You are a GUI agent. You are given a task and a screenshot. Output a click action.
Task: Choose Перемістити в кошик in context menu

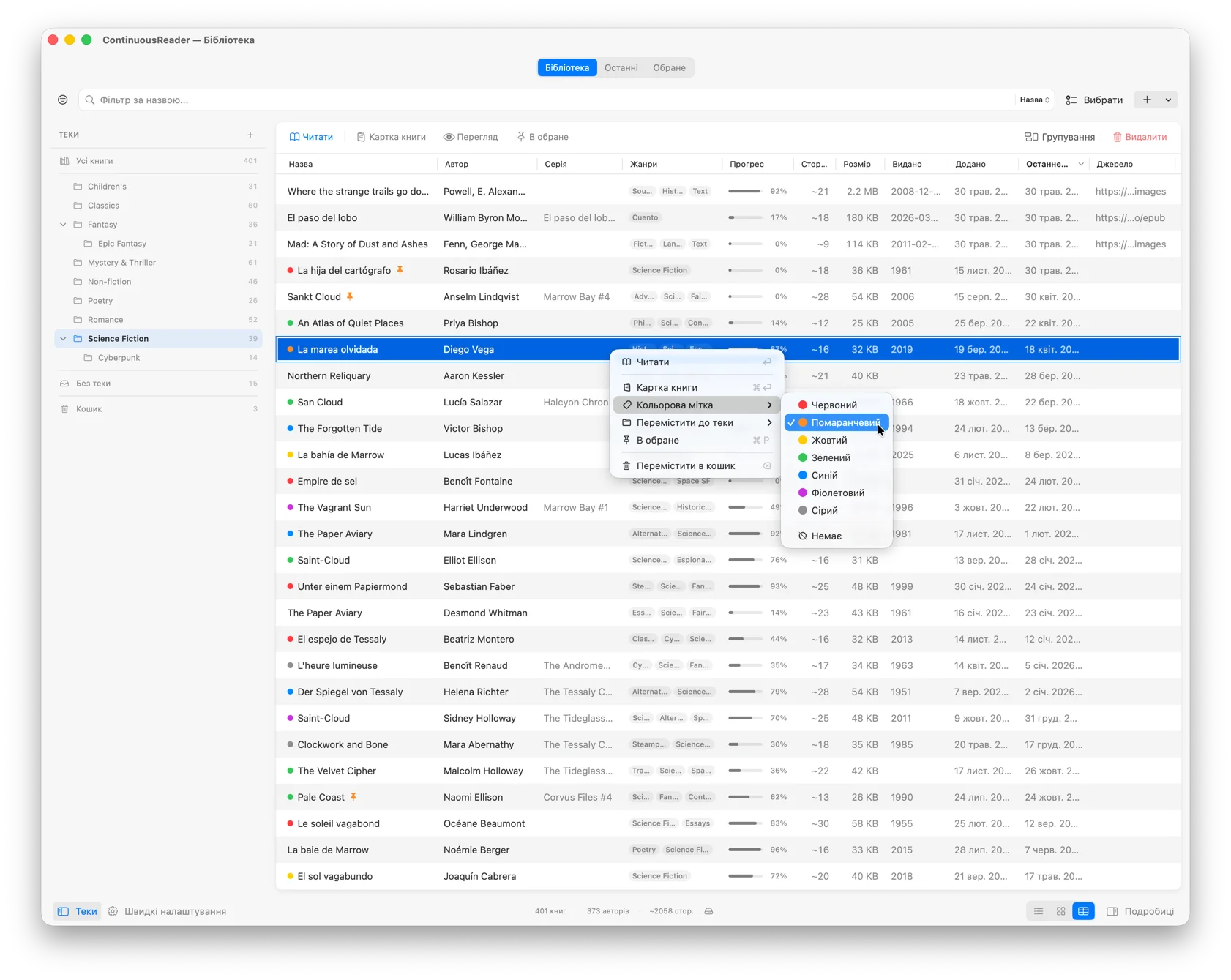[697, 465]
